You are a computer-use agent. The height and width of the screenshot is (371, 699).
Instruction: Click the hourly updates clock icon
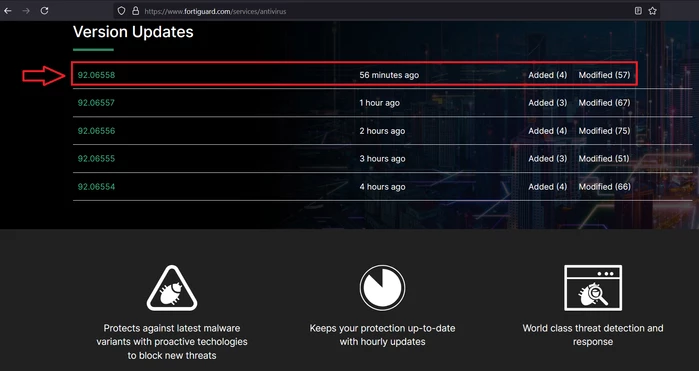tap(382, 288)
